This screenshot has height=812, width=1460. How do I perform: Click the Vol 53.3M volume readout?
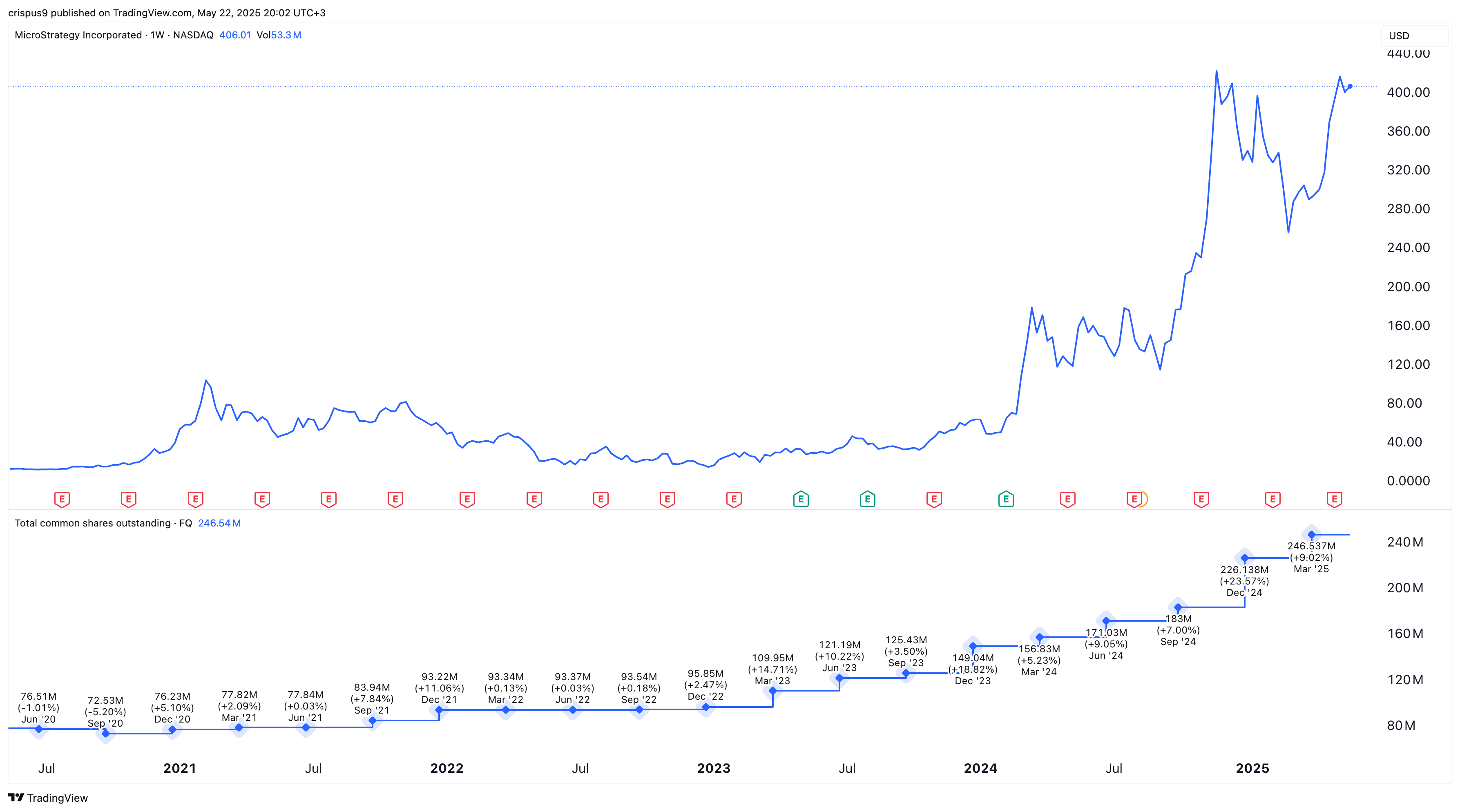point(279,35)
